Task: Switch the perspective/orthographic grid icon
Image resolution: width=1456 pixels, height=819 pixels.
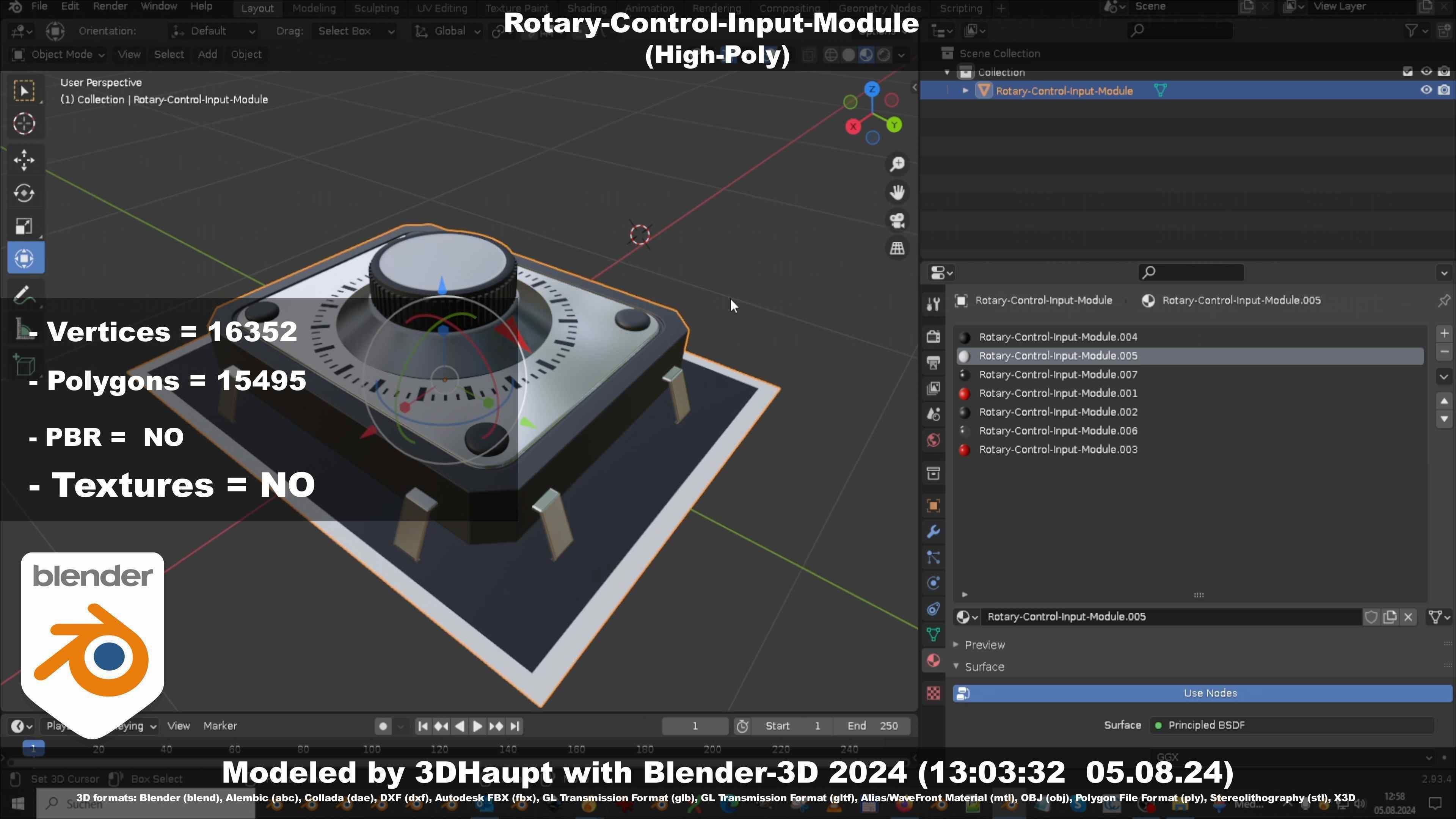Action: (897, 248)
